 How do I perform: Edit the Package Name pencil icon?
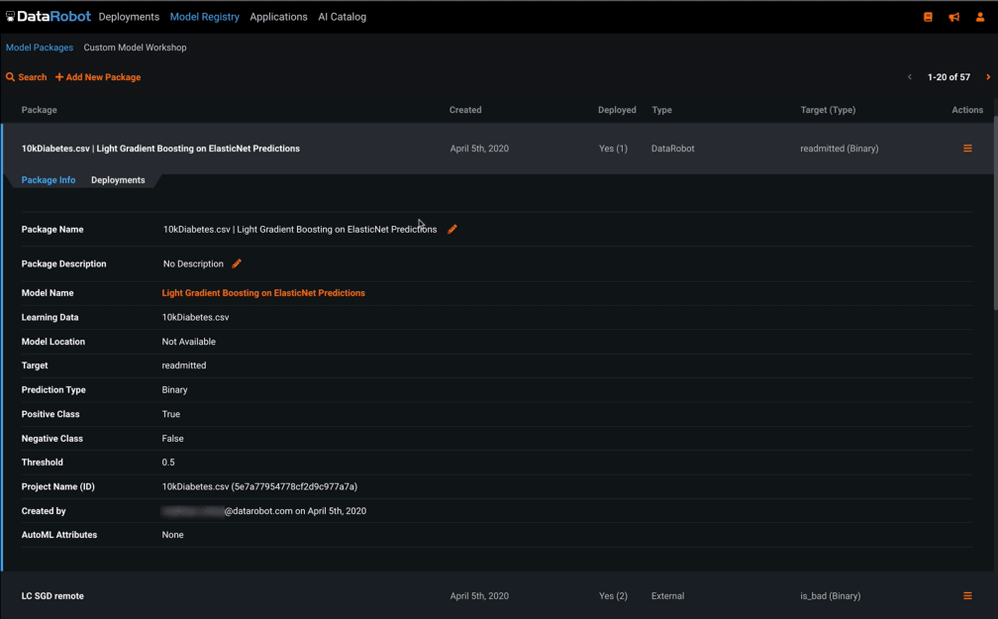coord(452,229)
